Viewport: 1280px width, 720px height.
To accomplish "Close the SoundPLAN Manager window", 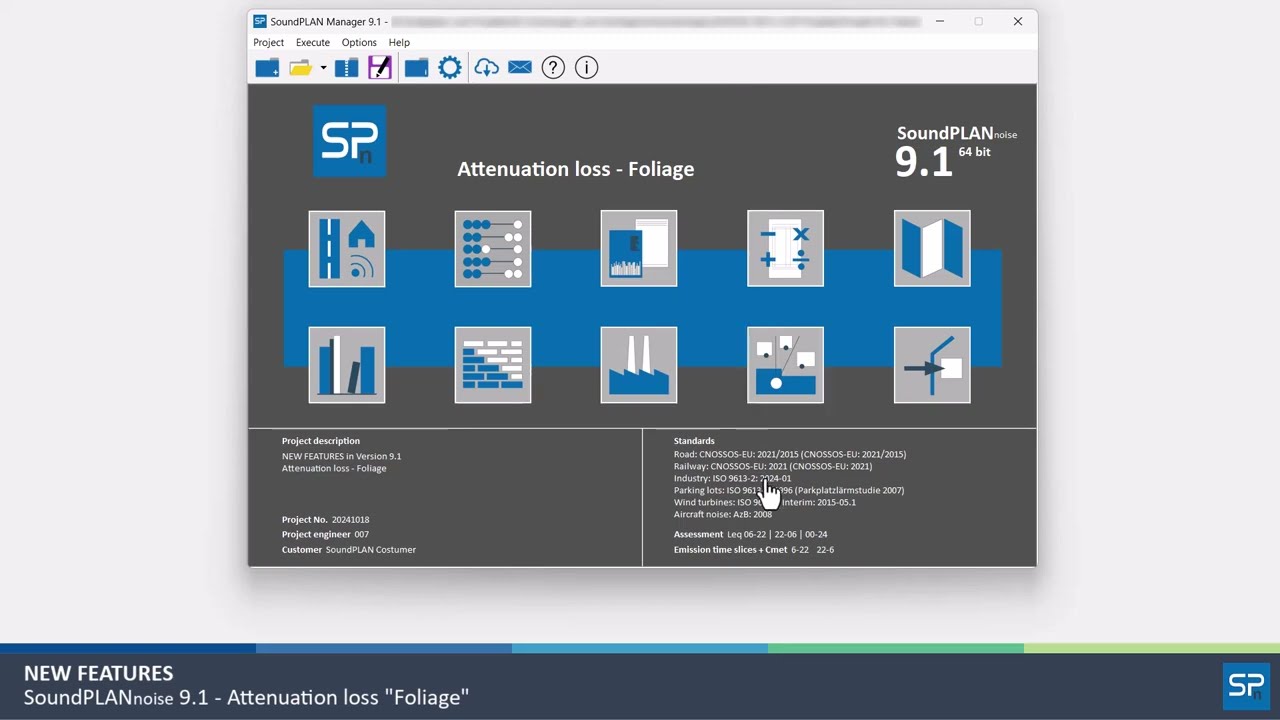I will pyautogui.click(x=1018, y=21).
